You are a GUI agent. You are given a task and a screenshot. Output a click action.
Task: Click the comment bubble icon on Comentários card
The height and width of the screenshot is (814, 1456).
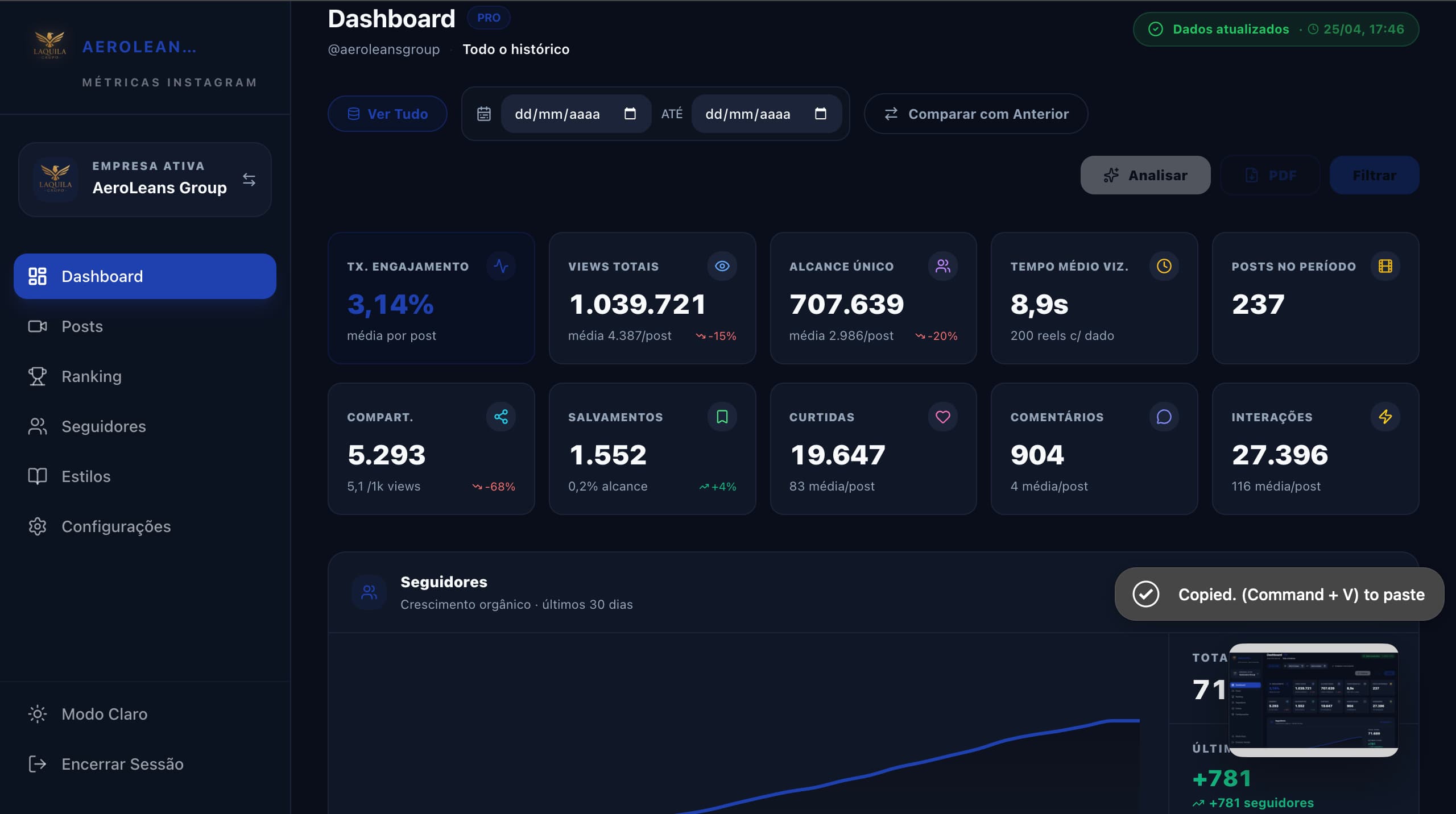(1164, 417)
